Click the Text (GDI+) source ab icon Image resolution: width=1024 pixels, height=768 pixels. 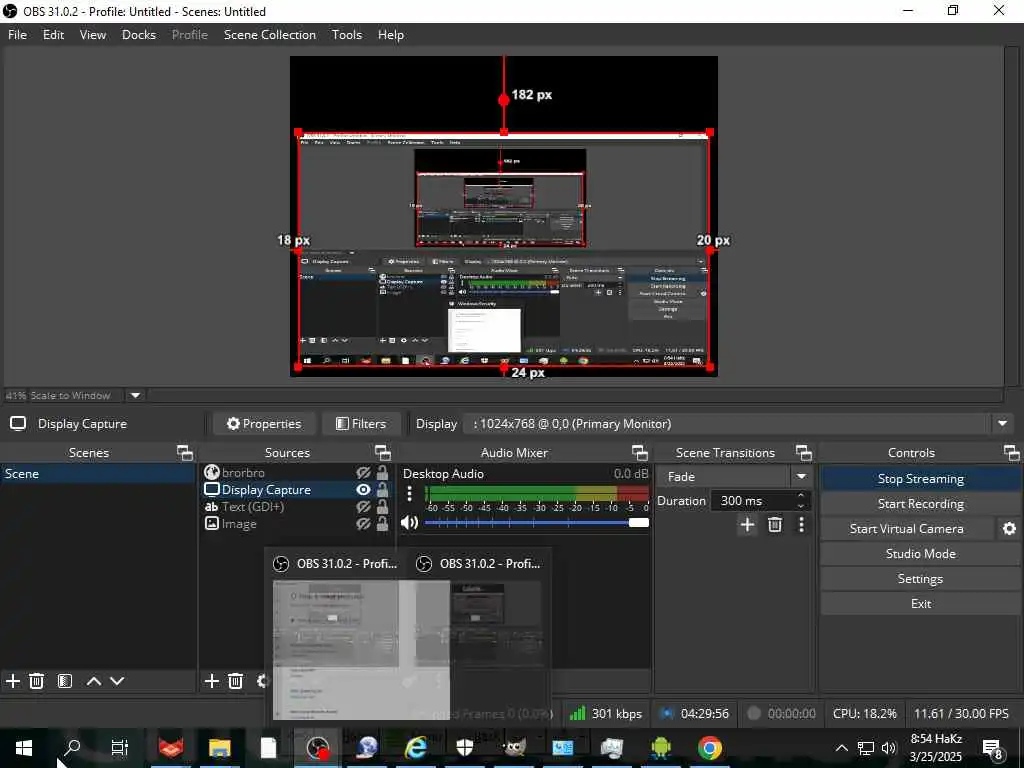pyautogui.click(x=212, y=507)
